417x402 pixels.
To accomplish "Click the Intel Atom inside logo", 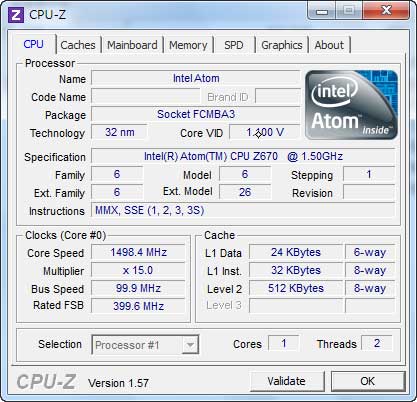I will coord(351,105).
